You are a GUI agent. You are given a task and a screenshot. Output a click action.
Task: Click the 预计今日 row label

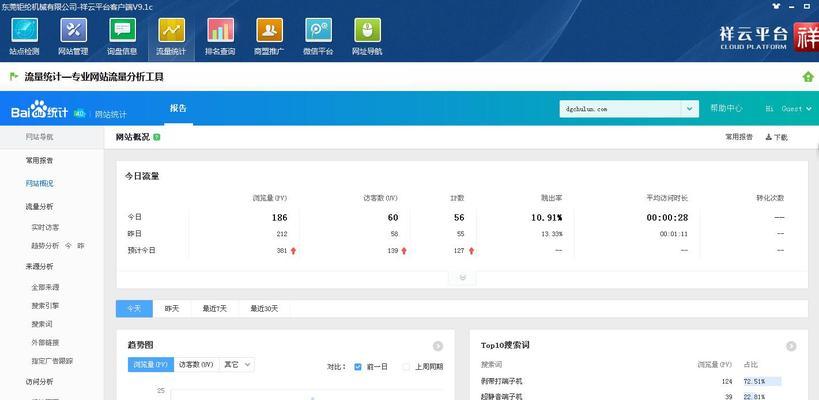tap(142, 250)
